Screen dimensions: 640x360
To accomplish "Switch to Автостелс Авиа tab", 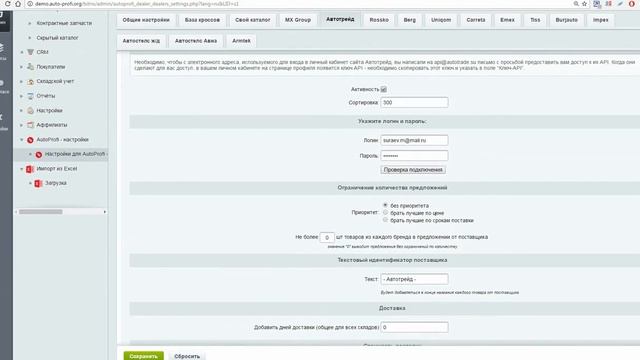I will pyautogui.click(x=196, y=41).
